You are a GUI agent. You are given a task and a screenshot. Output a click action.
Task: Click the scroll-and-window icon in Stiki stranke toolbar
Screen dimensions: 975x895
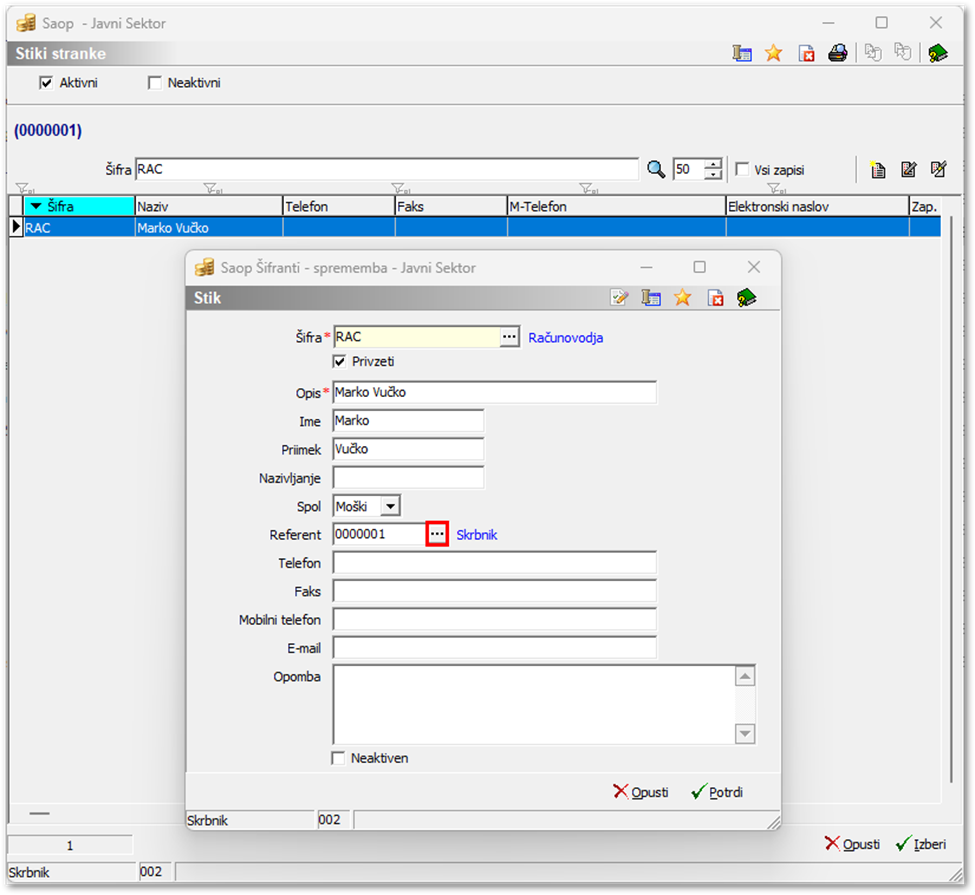pos(742,53)
